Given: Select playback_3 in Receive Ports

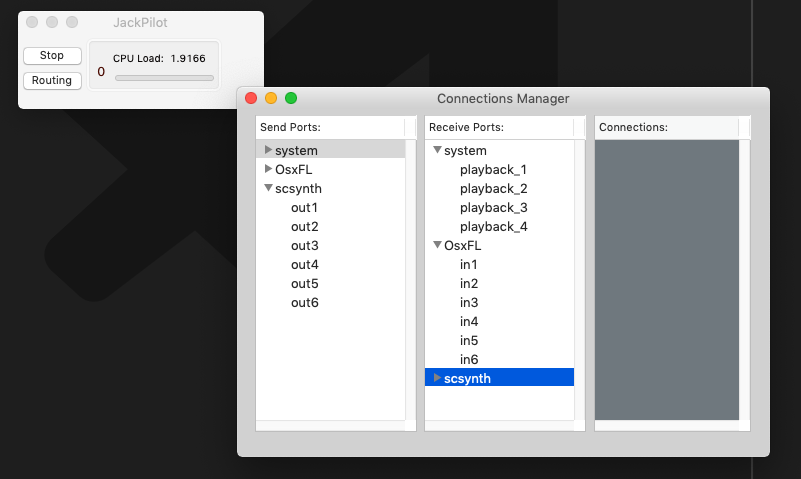Looking at the screenshot, I should [493, 207].
